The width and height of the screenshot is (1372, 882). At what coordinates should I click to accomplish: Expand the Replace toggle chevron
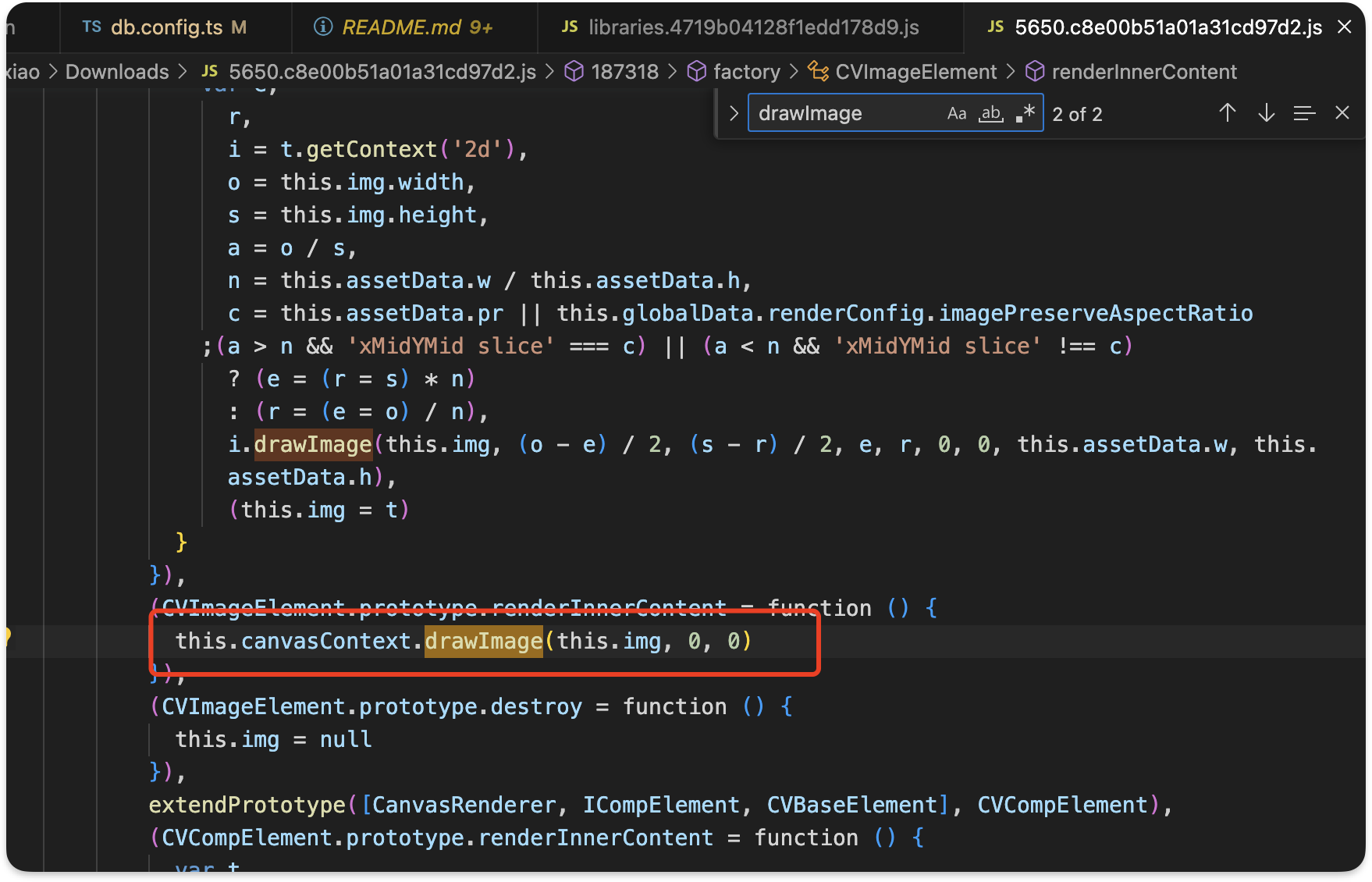click(x=734, y=114)
